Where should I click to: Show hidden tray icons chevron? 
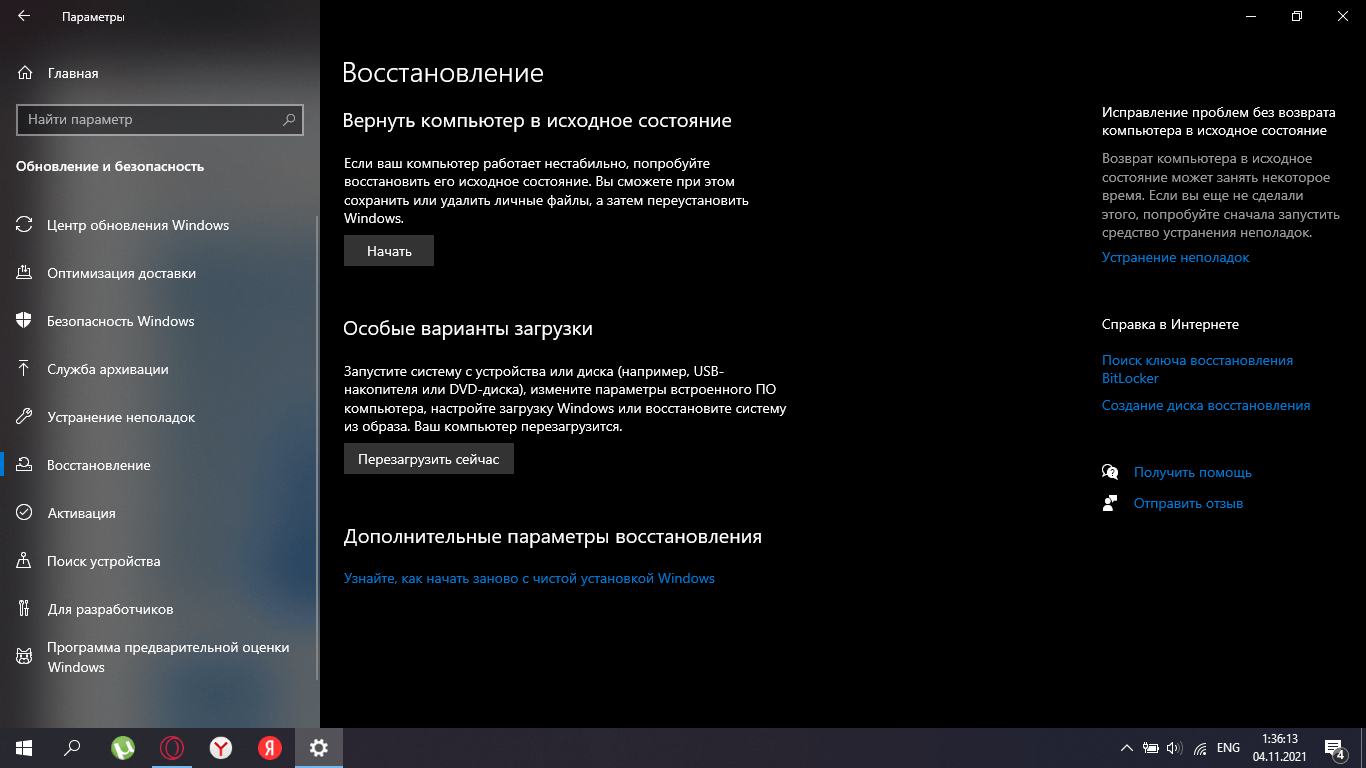[x=1127, y=748]
